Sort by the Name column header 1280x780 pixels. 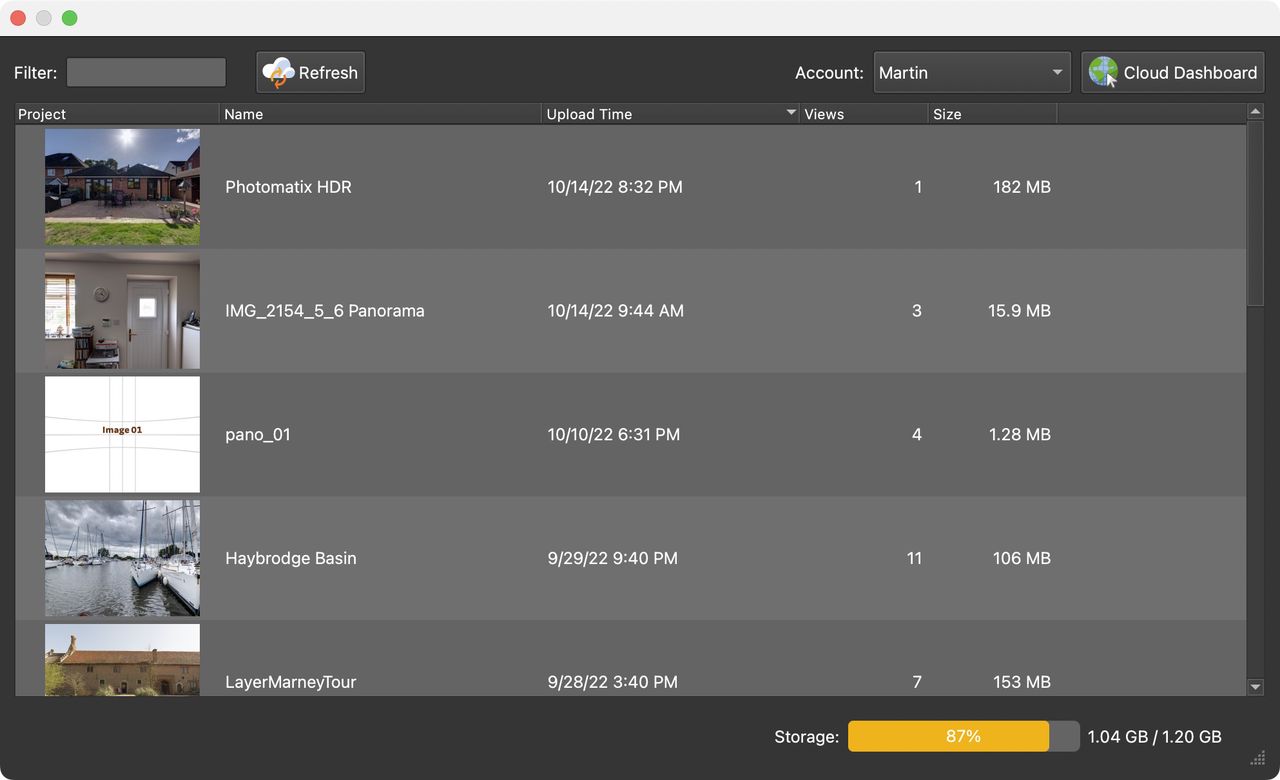pyautogui.click(x=380, y=114)
